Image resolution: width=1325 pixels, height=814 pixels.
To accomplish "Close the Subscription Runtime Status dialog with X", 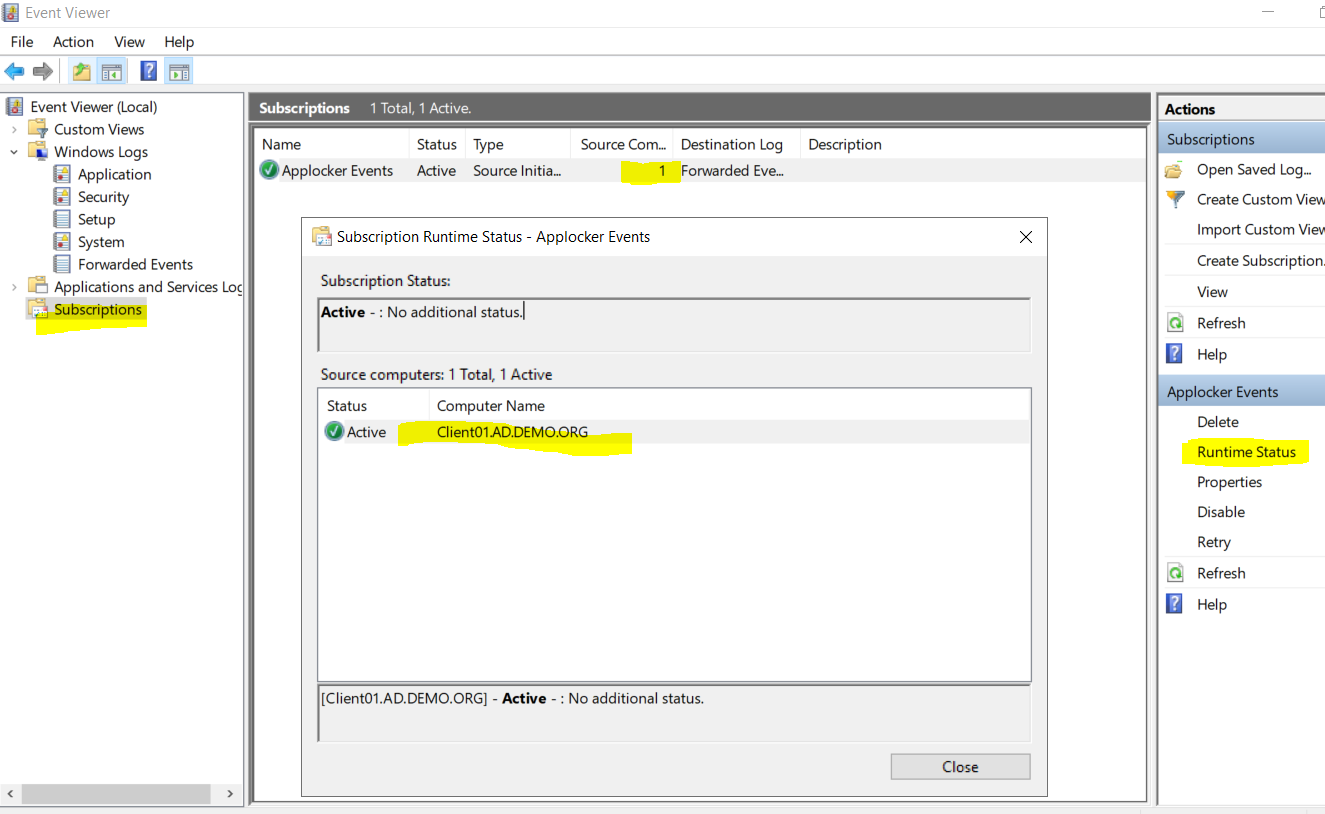I will 1025,237.
